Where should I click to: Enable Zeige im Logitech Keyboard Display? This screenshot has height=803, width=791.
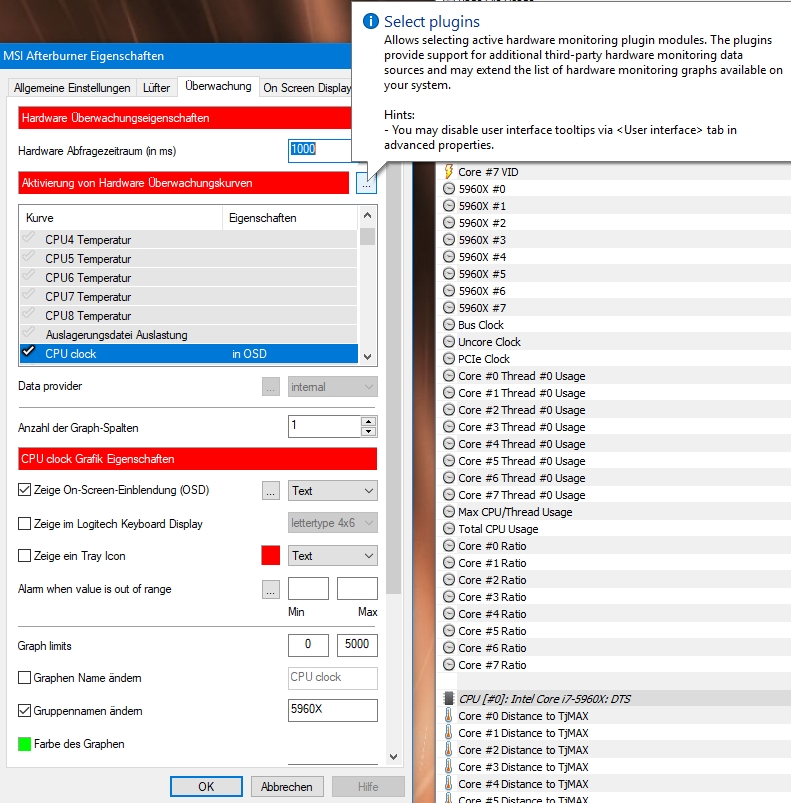tap(24, 523)
